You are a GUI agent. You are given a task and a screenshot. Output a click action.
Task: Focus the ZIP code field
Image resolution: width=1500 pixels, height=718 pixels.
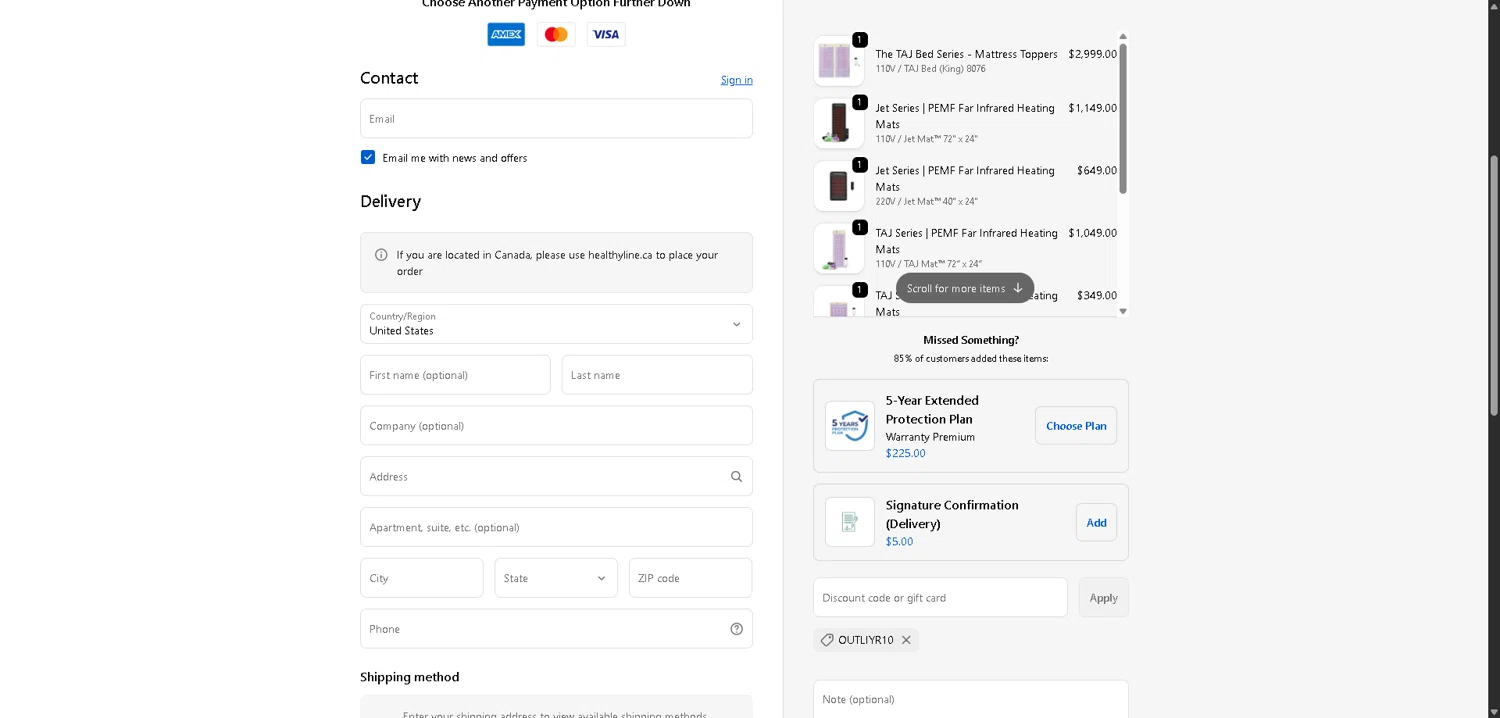(x=691, y=578)
